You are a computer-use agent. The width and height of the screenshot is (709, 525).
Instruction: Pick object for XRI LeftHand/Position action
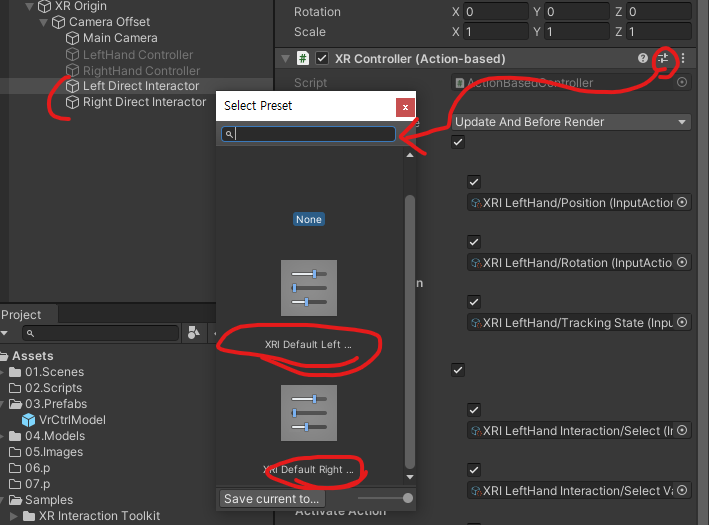682,202
